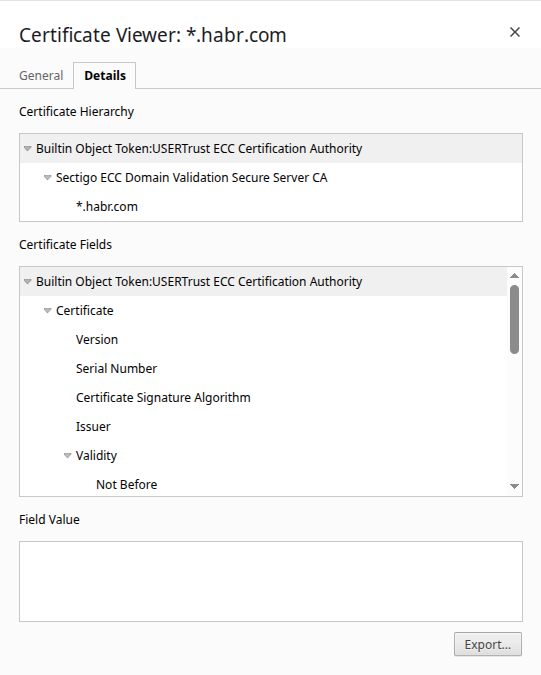
Task: Collapse USERTrust ECC in Certificate Hierarchy
Action: point(28,149)
